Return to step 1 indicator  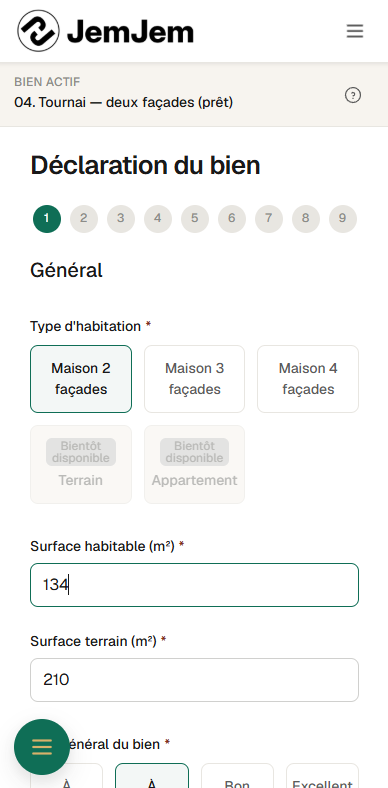click(47, 219)
